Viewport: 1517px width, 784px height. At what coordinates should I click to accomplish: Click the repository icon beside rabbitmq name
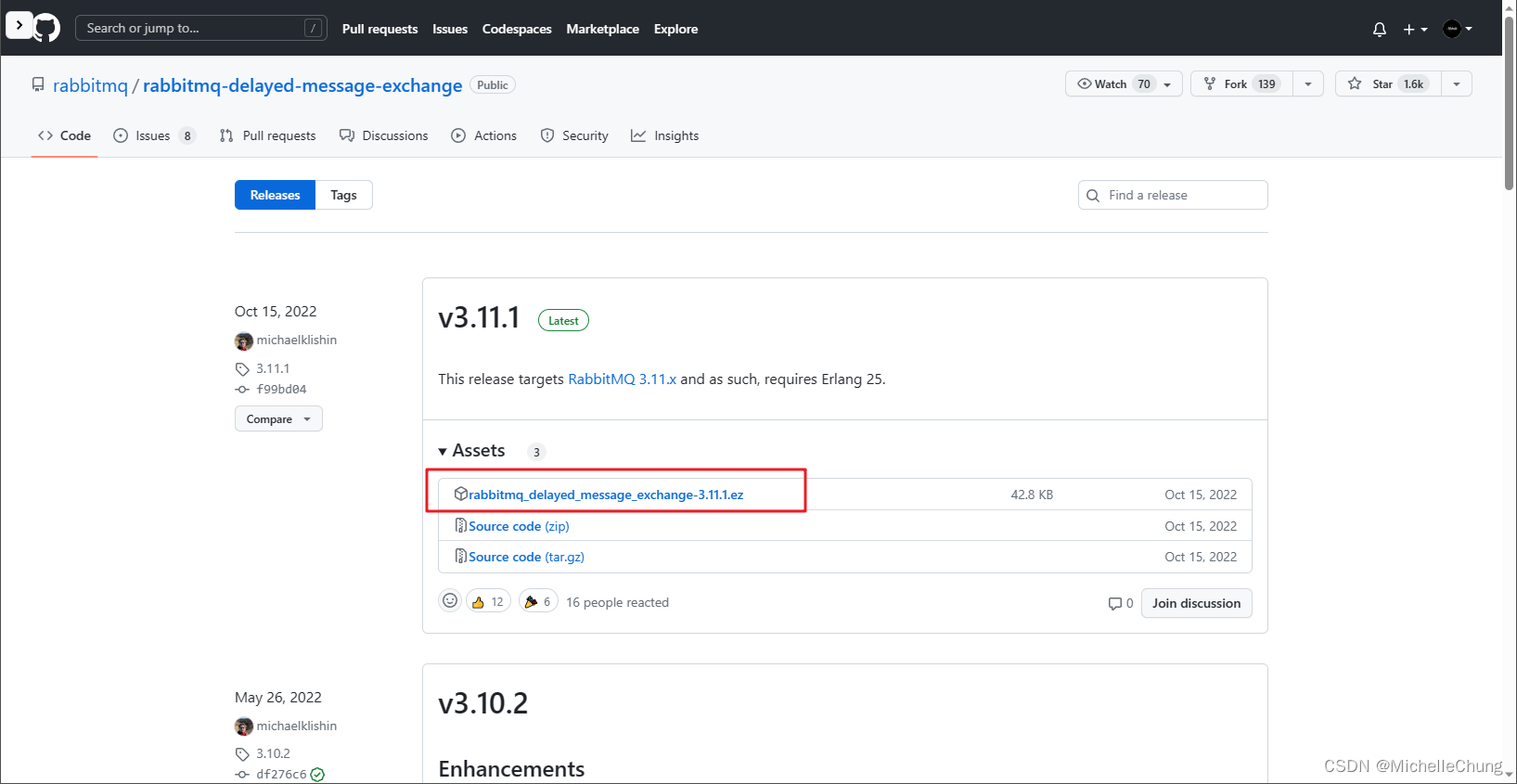pos(38,84)
